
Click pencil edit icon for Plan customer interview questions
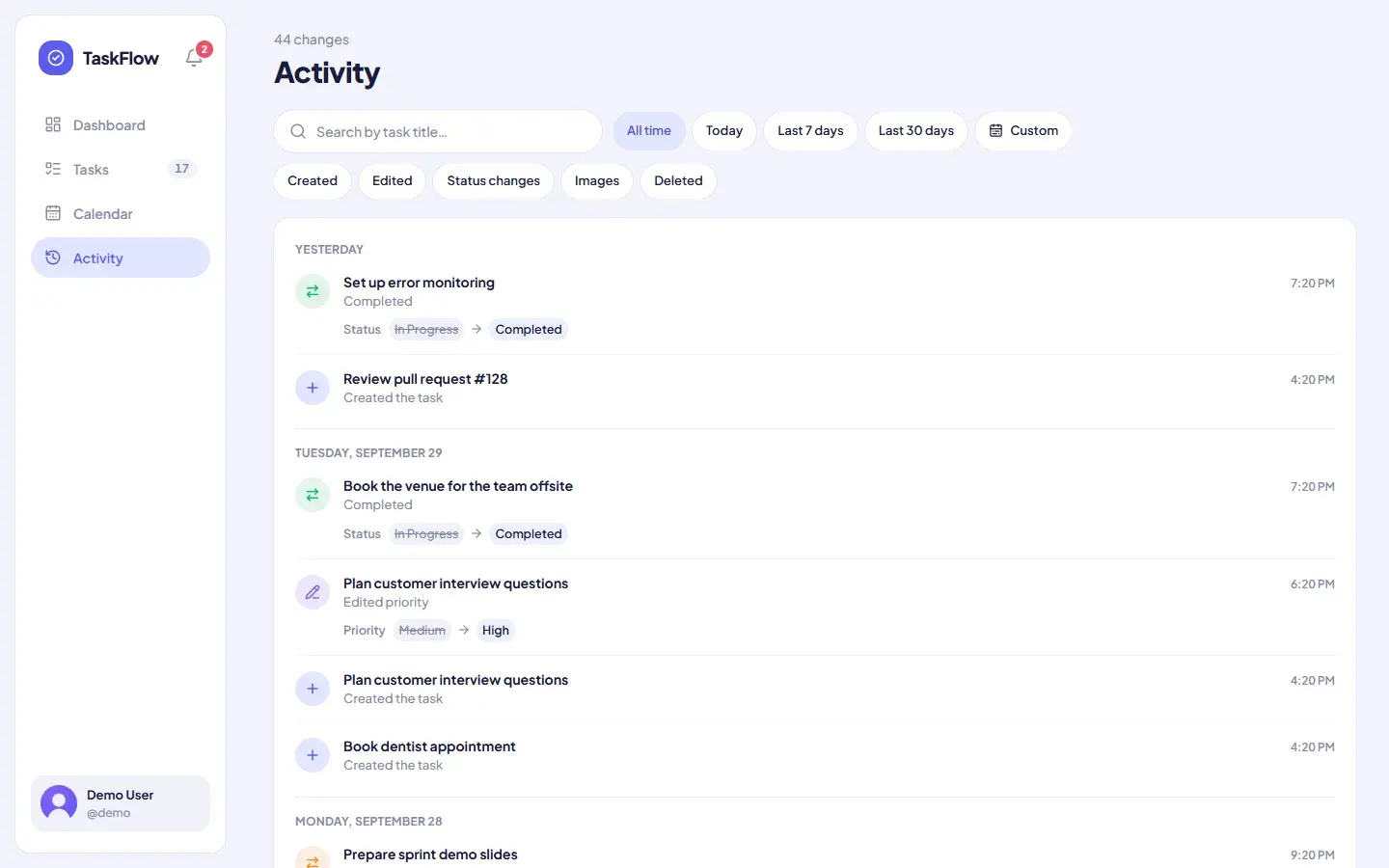313,592
